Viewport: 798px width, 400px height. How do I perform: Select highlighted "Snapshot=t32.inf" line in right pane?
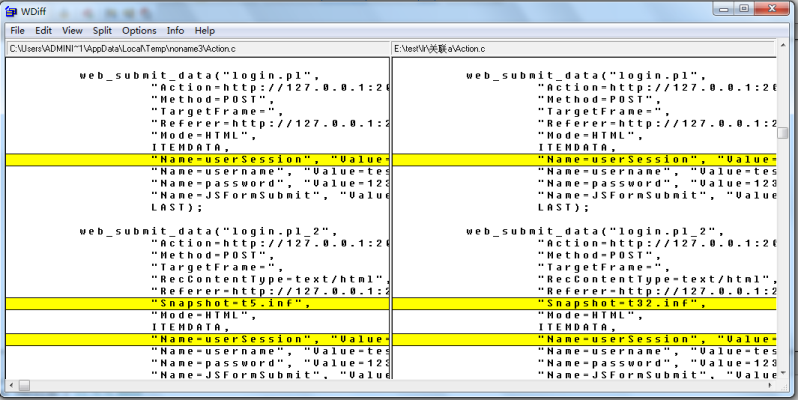[x=585, y=304]
